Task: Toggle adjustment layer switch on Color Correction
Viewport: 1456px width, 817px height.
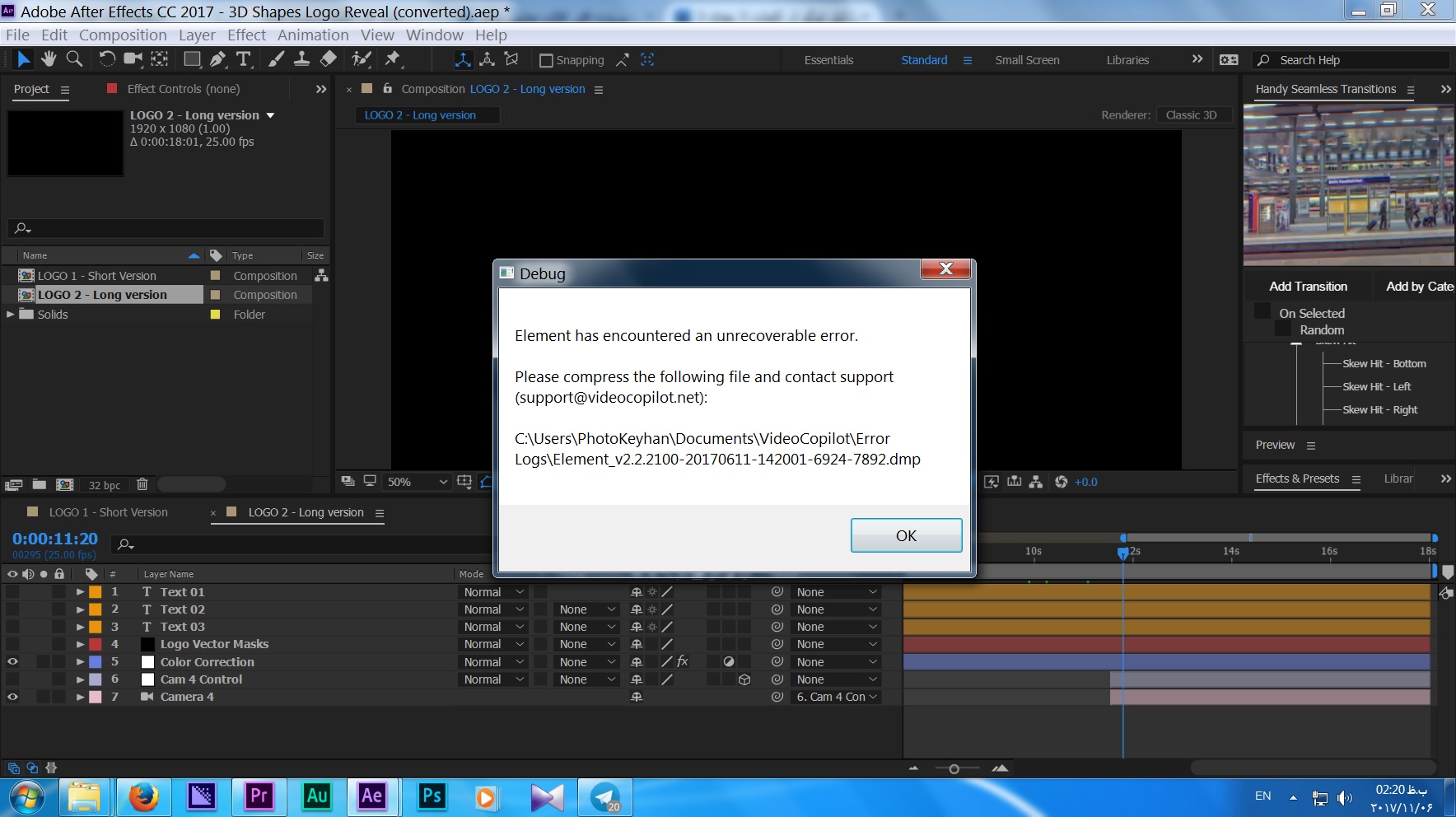Action: 728,661
